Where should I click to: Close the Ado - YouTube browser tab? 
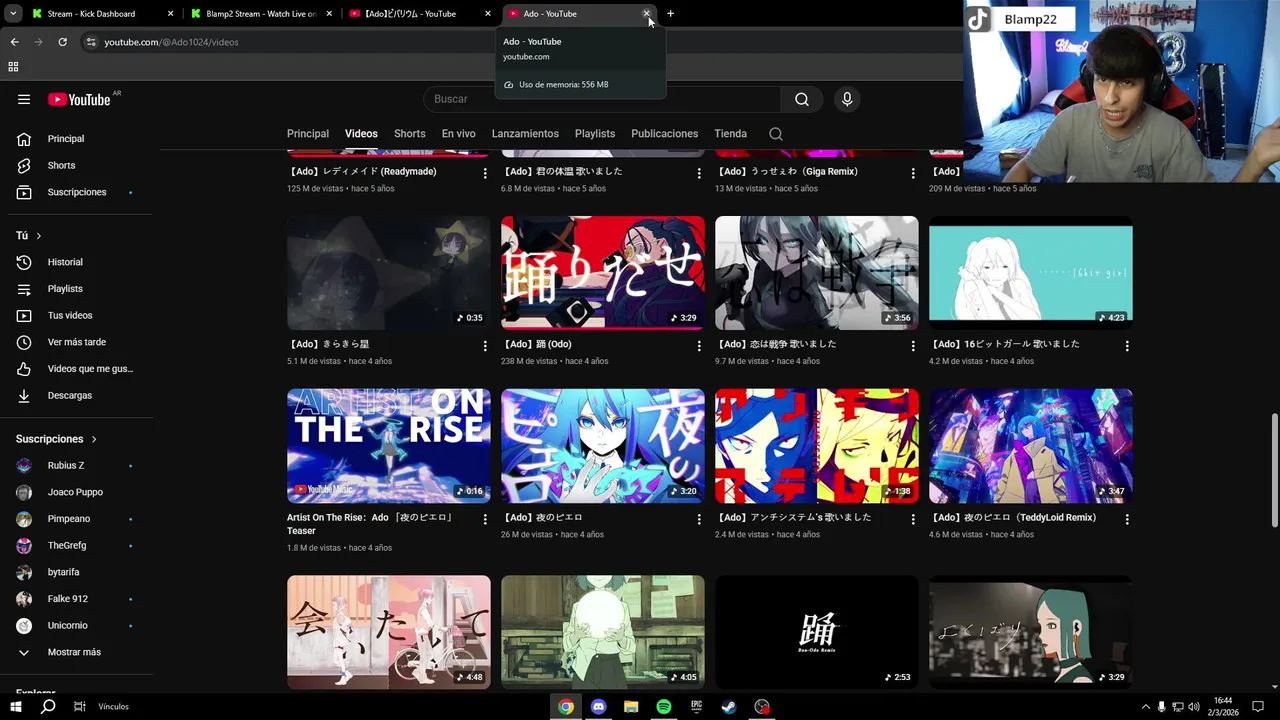click(646, 14)
